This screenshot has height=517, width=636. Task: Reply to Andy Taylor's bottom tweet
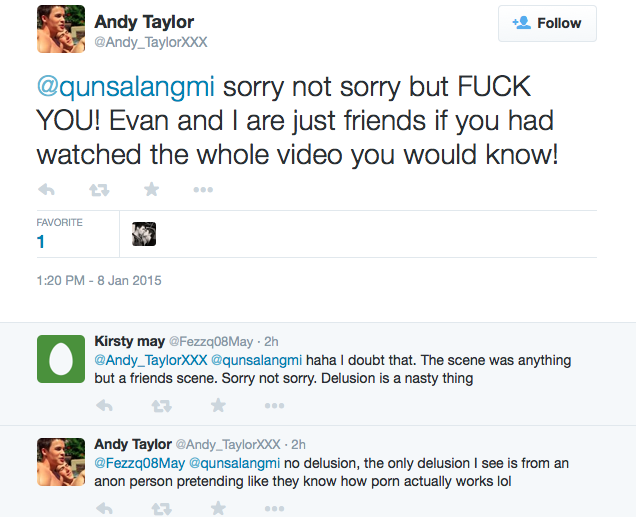pyautogui.click(x=105, y=508)
